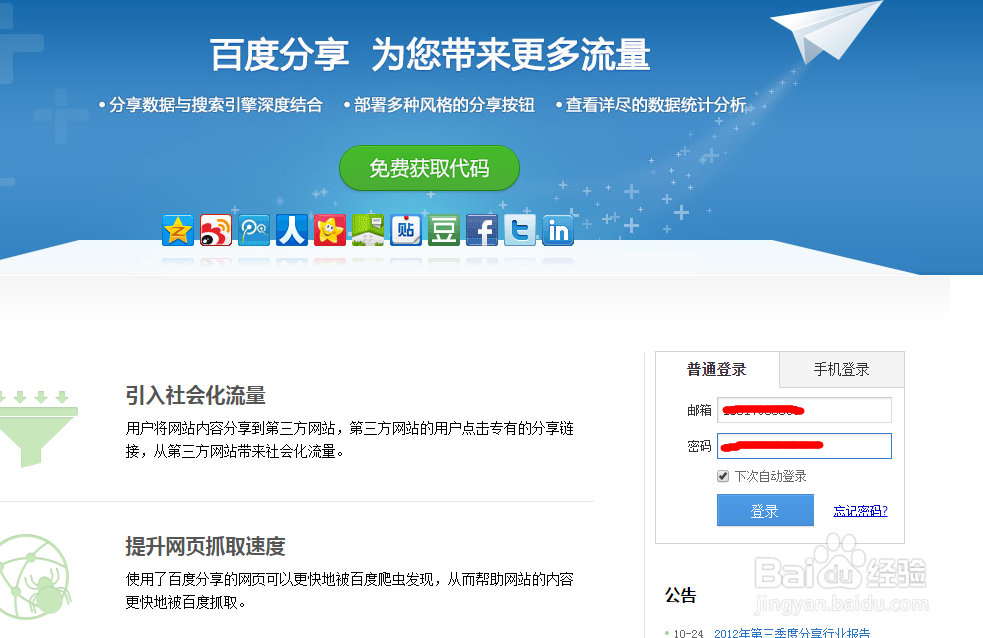Click the 部署多种风格的分享按钮 bullet text
This screenshot has height=638, width=983.
(x=444, y=105)
